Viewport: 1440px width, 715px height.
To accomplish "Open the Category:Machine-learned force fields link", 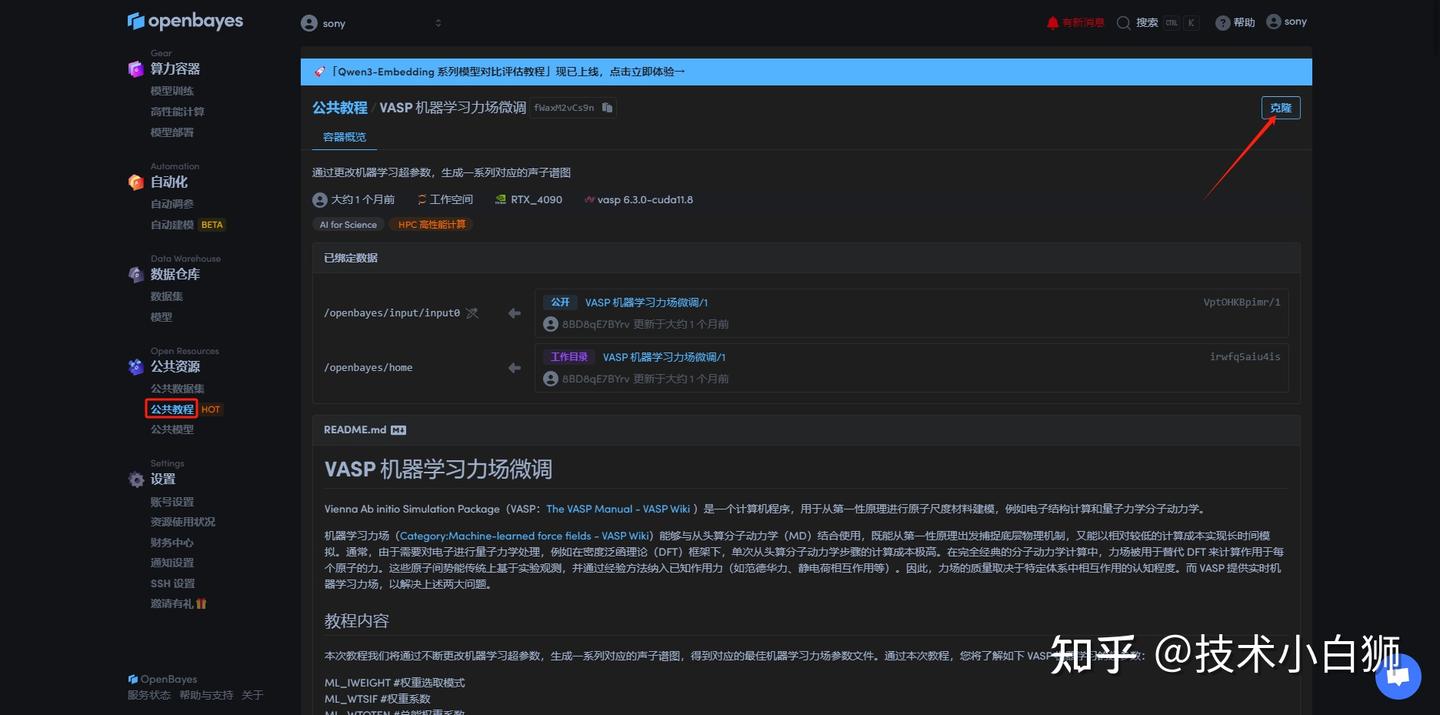I will coord(526,536).
